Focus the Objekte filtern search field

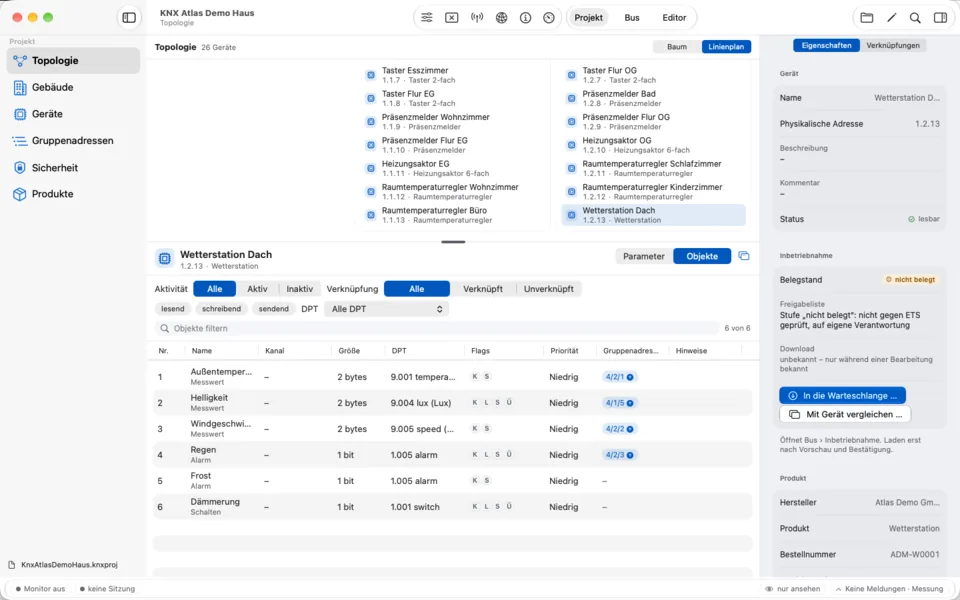click(x=437, y=329)
